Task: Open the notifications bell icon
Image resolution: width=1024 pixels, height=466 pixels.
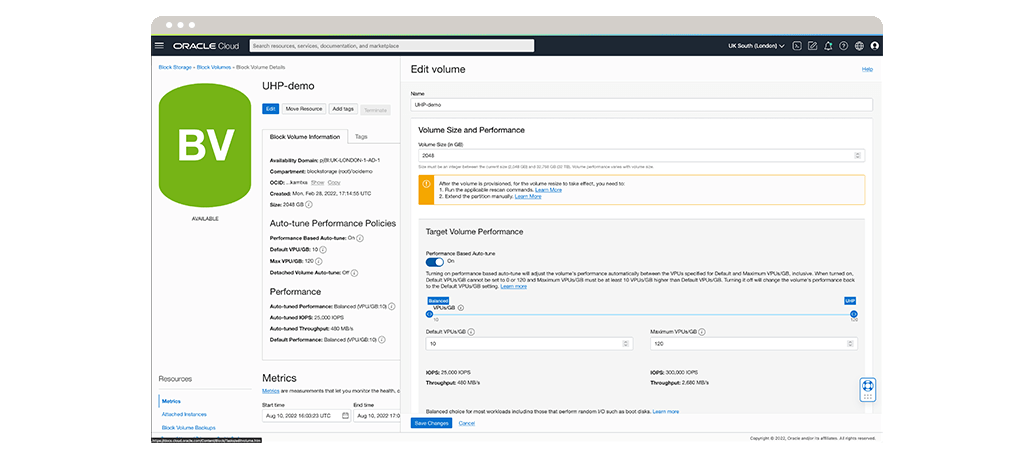Action: tap(828, 46)
